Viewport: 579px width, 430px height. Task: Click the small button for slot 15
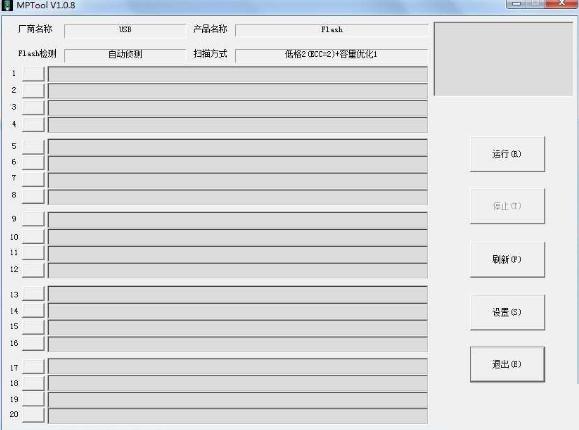point(33,327)
